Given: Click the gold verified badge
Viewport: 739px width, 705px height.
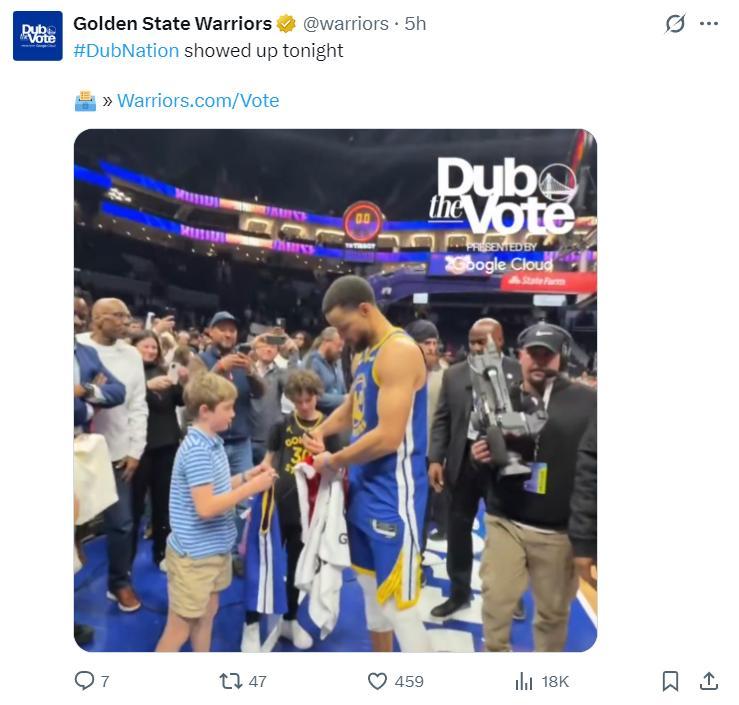Looking at the screenshot, I should click(x=286, y=23).
